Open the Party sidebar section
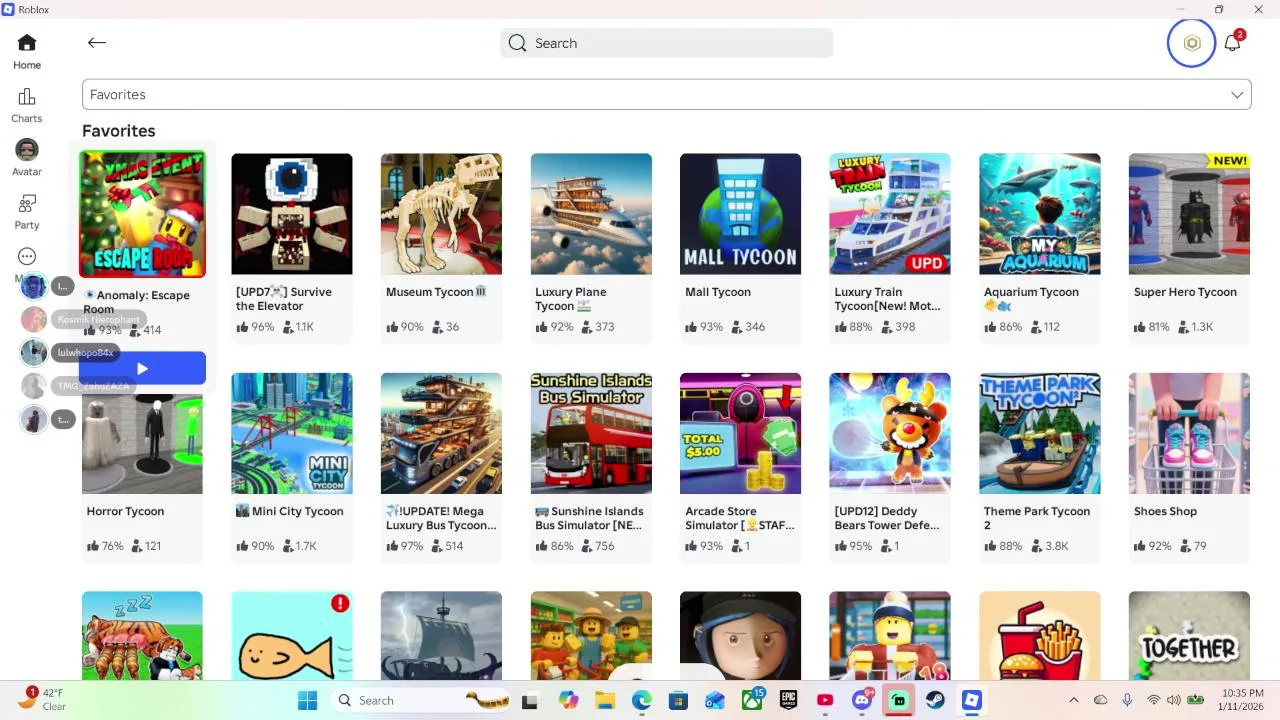The width and height of the screenshot is (1280, 720). [x=27, y=211]
